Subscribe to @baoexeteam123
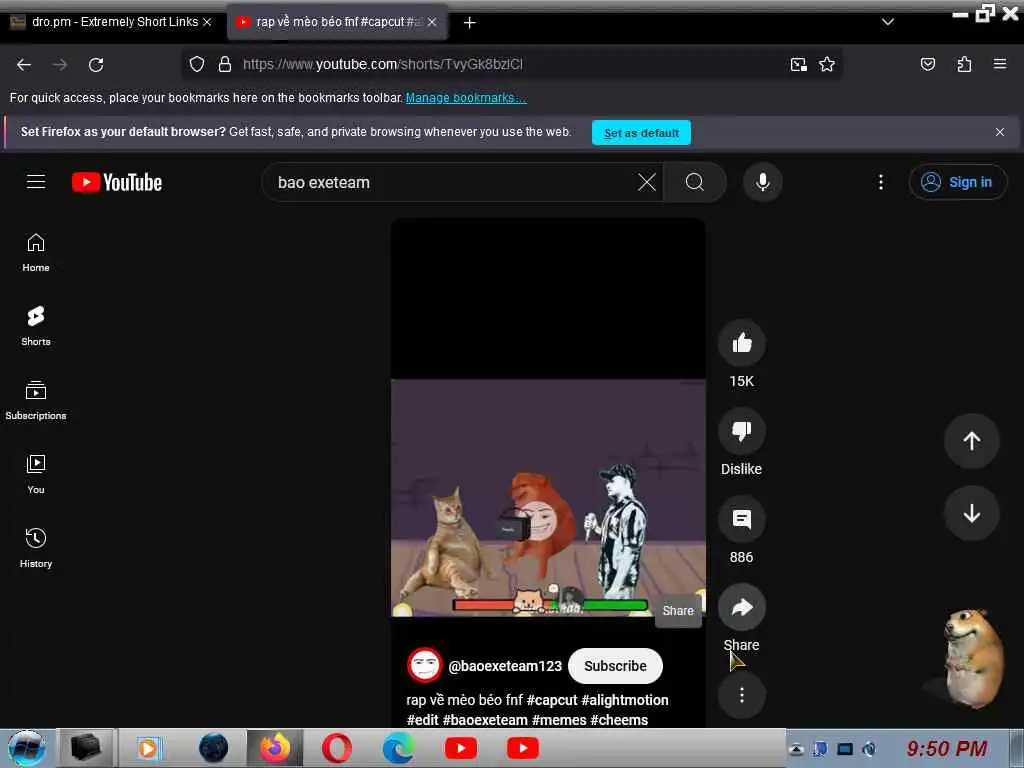The image size is (1024, 768). click(615, 666)
